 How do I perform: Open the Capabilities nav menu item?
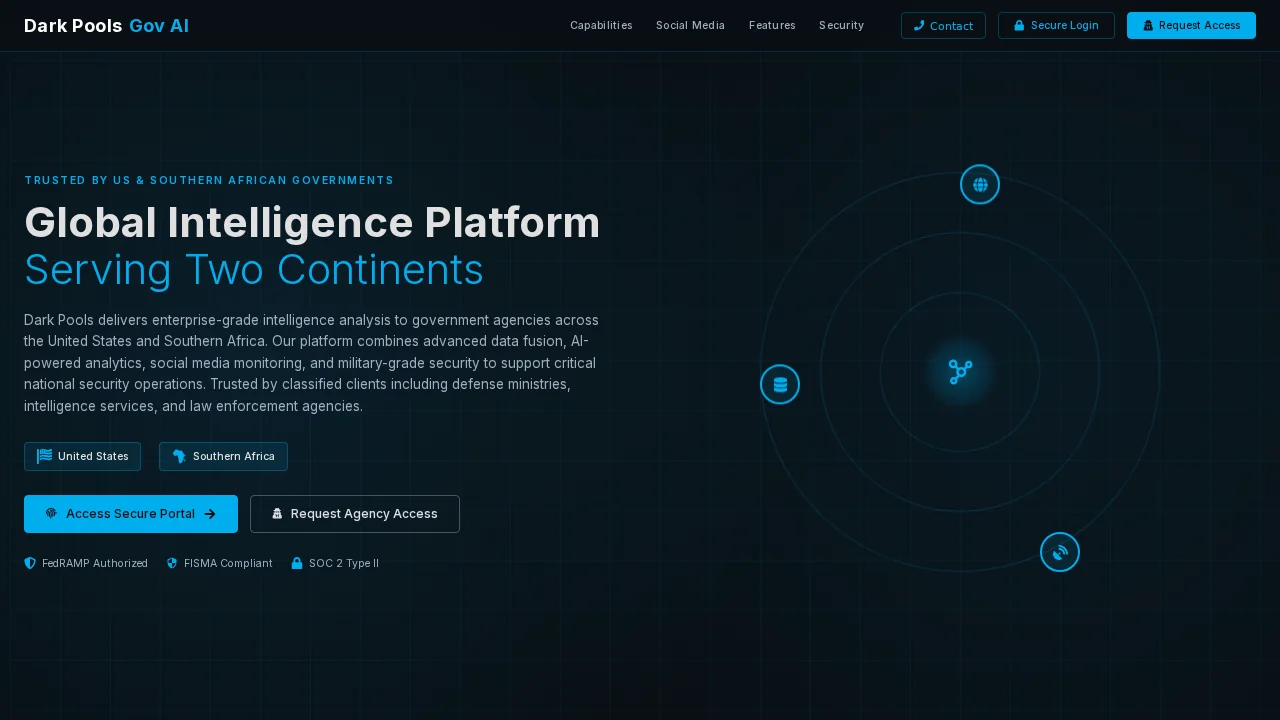click(x=601, y=26)
